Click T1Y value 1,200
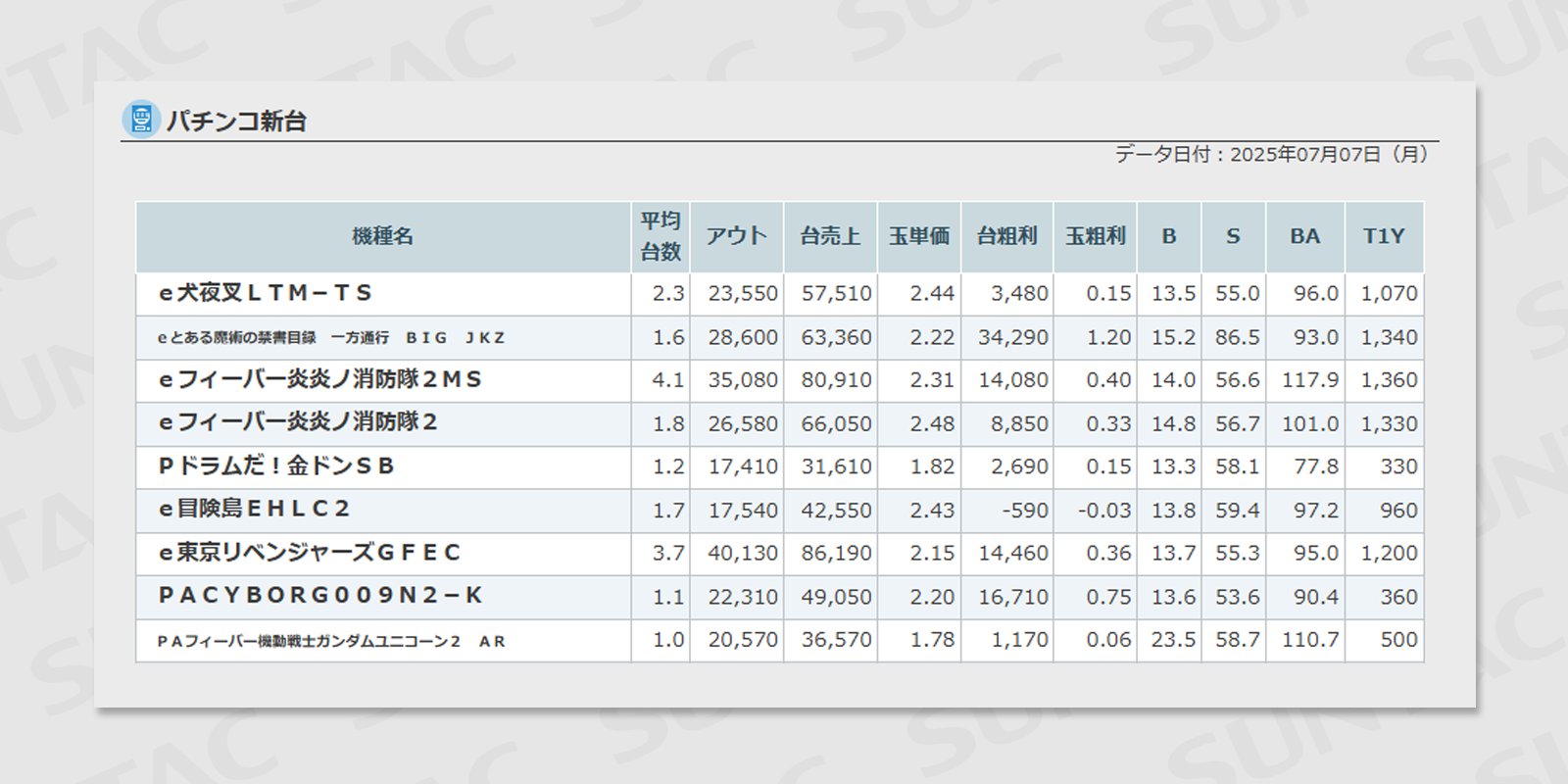 tap(1389, 553)
